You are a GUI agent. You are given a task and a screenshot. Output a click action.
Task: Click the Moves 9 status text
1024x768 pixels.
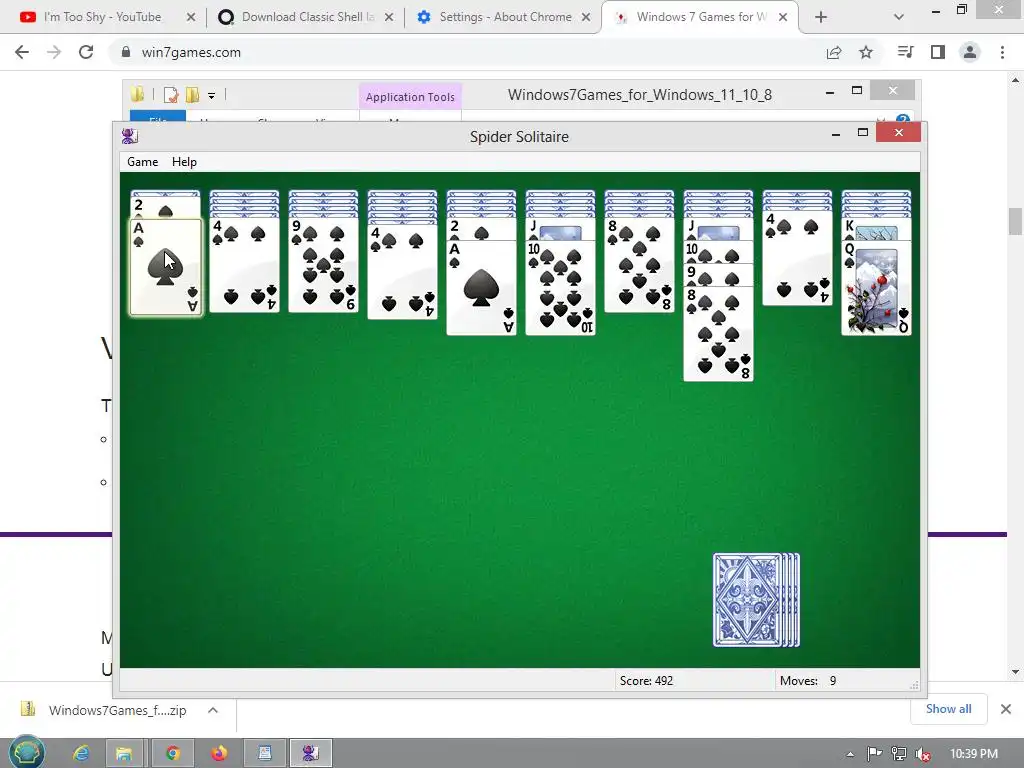coord(808,680)
